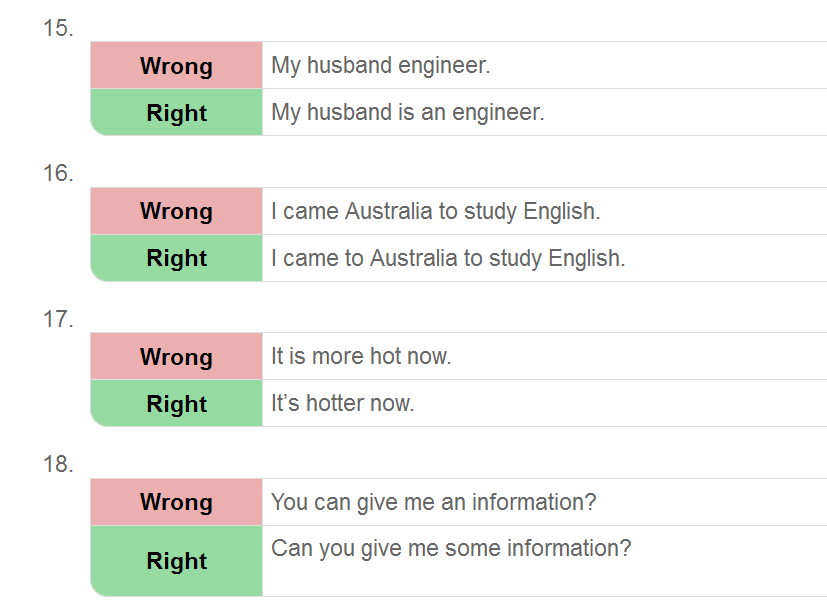The width and height of the screenshot is (827, 613).
Task: Click the Right label in item 15
Action: tap(176, 113)
